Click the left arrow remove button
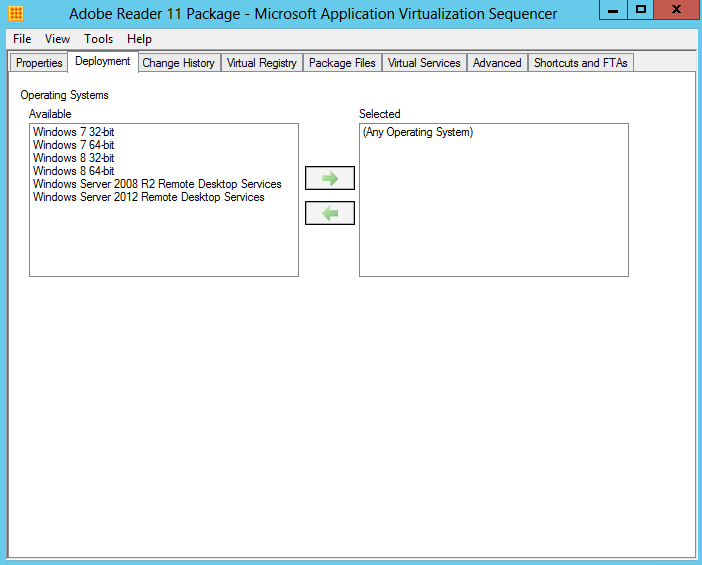The width and height of the screenshot is (702, 565). (330, 213)
